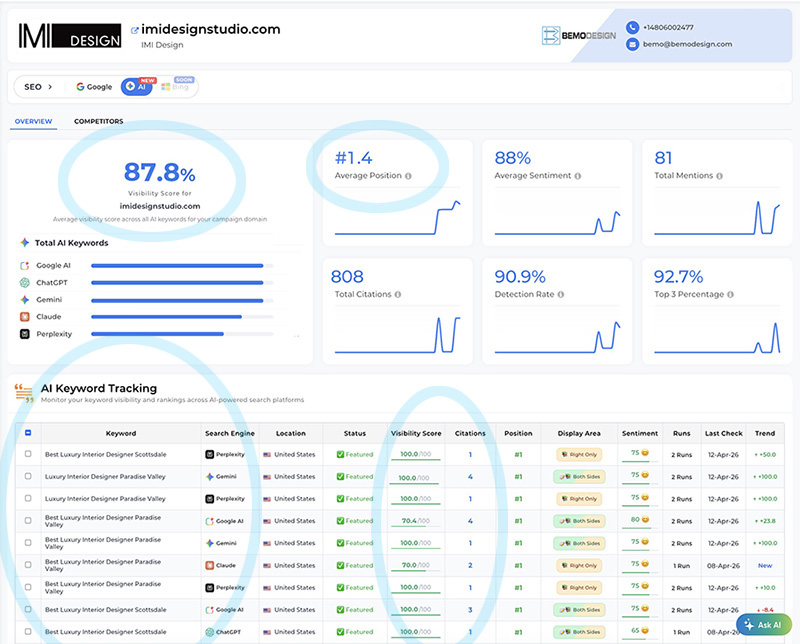800x644 pixels.
Task: Open the info icon next to Average Position
Action: 408,176
